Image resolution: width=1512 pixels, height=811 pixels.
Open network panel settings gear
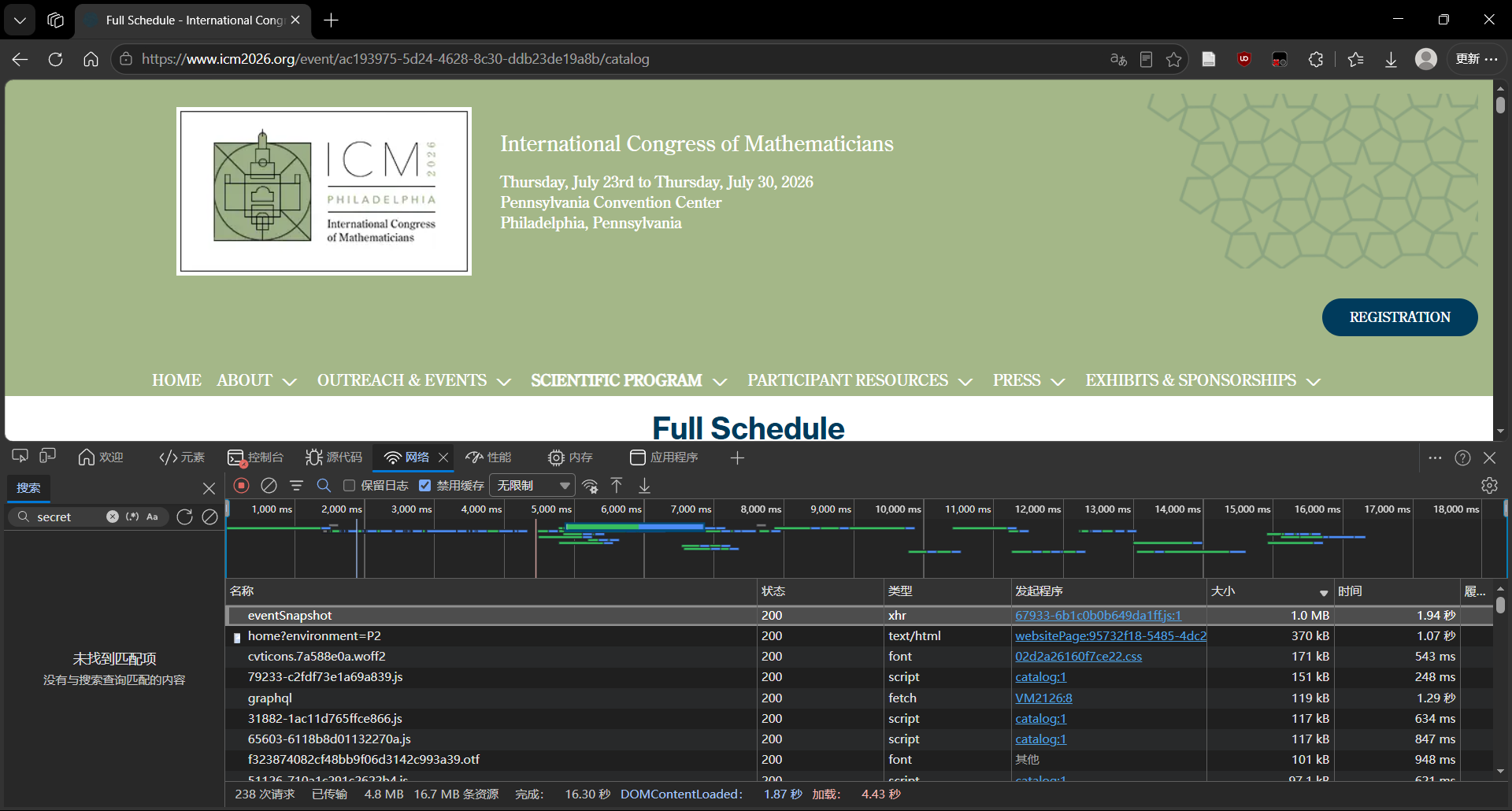pyautogui.click(x=1489, y=486)
